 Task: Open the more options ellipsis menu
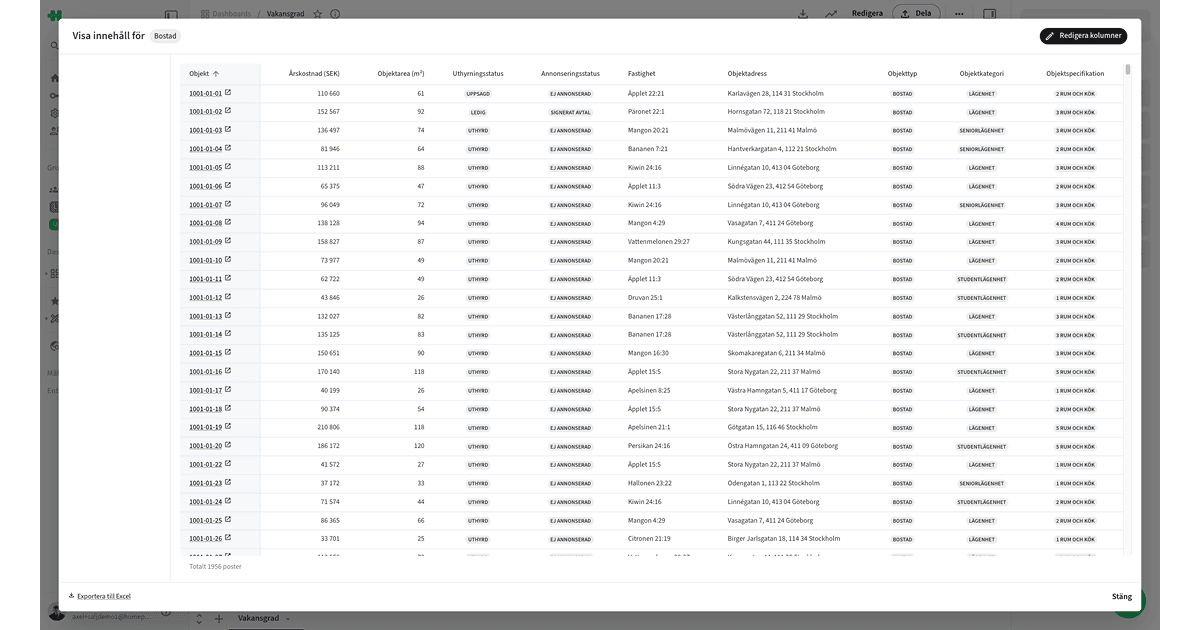(x=958, y=13)
